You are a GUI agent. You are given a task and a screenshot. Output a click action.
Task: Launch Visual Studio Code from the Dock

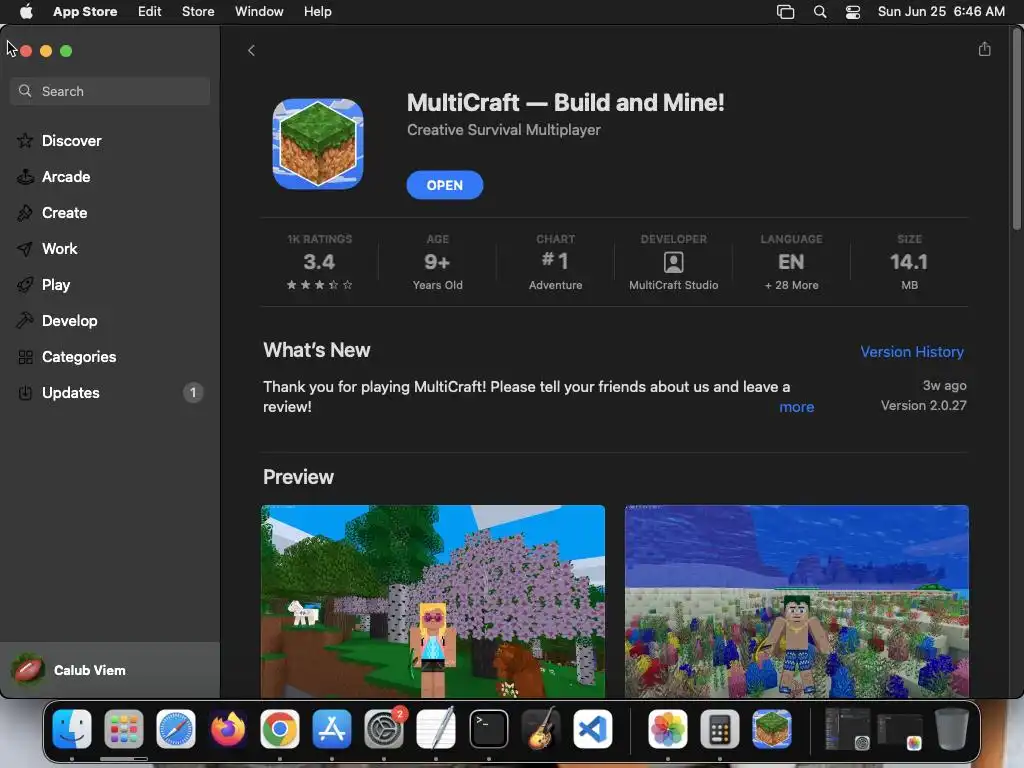[x=593, y=728]
